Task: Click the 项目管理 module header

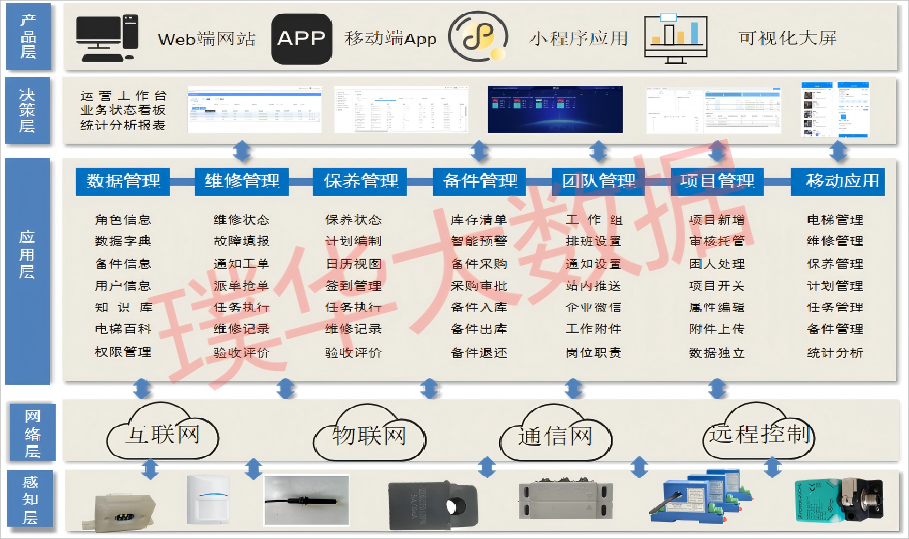Action: point(717,181)
